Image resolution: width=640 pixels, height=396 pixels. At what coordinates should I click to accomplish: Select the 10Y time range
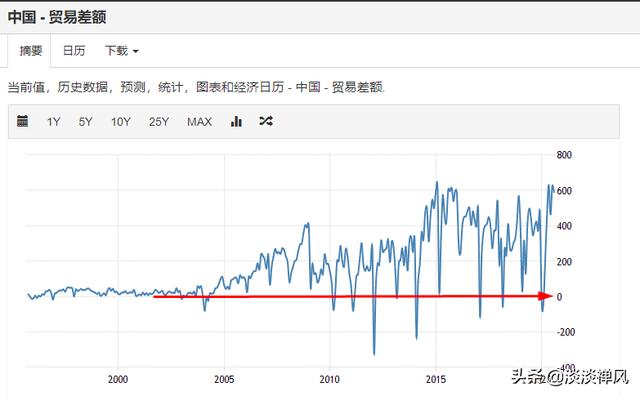(121, 122)
